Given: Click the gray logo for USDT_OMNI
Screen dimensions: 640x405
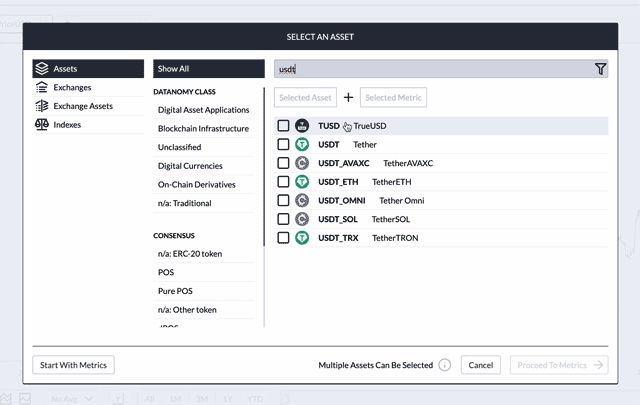Looking at the screenshot, I should tap(302, 200).
